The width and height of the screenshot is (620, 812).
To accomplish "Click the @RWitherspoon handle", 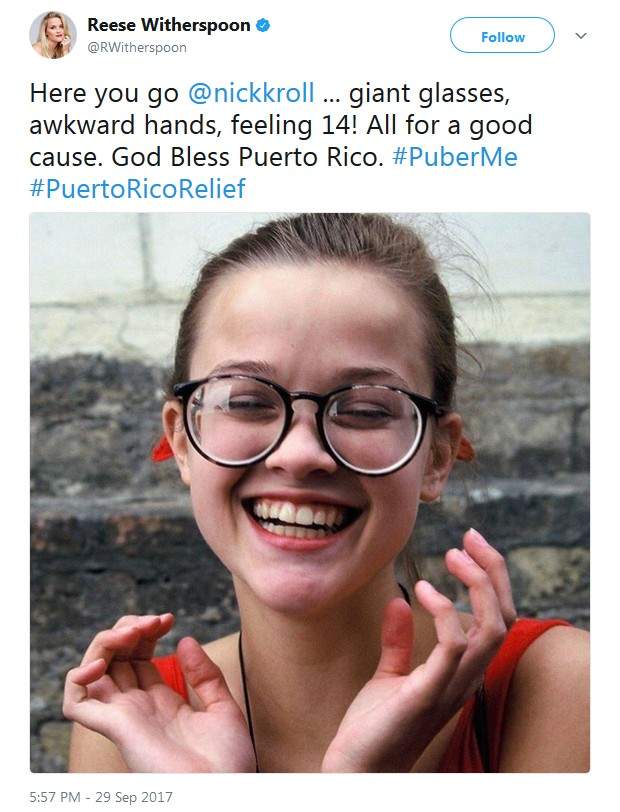I will pos(137,47).
